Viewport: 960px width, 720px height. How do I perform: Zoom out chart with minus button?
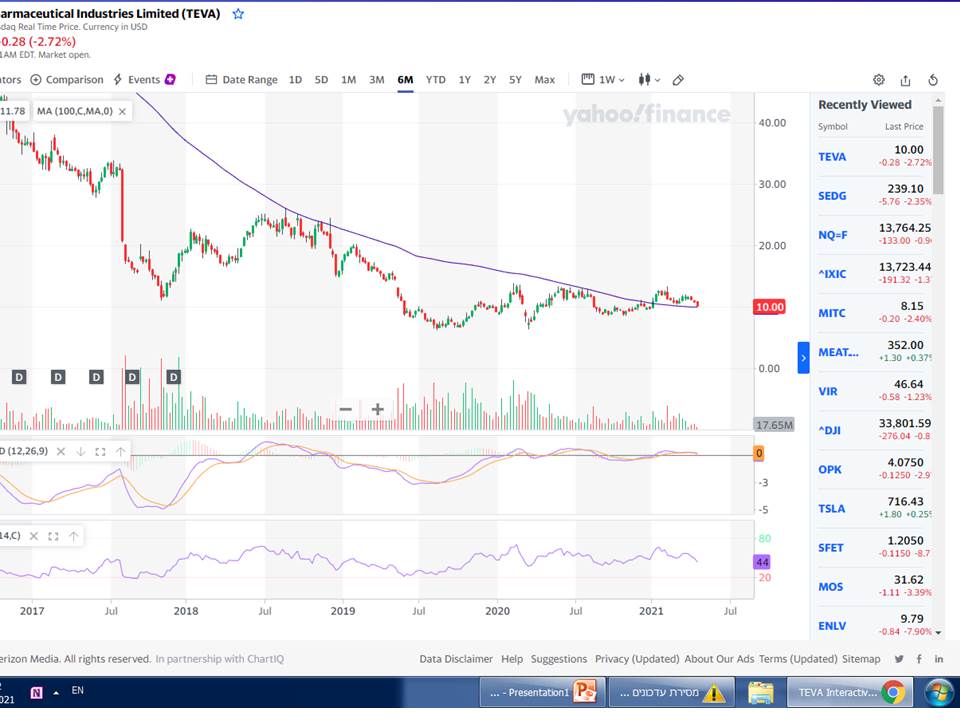[345, 409]
